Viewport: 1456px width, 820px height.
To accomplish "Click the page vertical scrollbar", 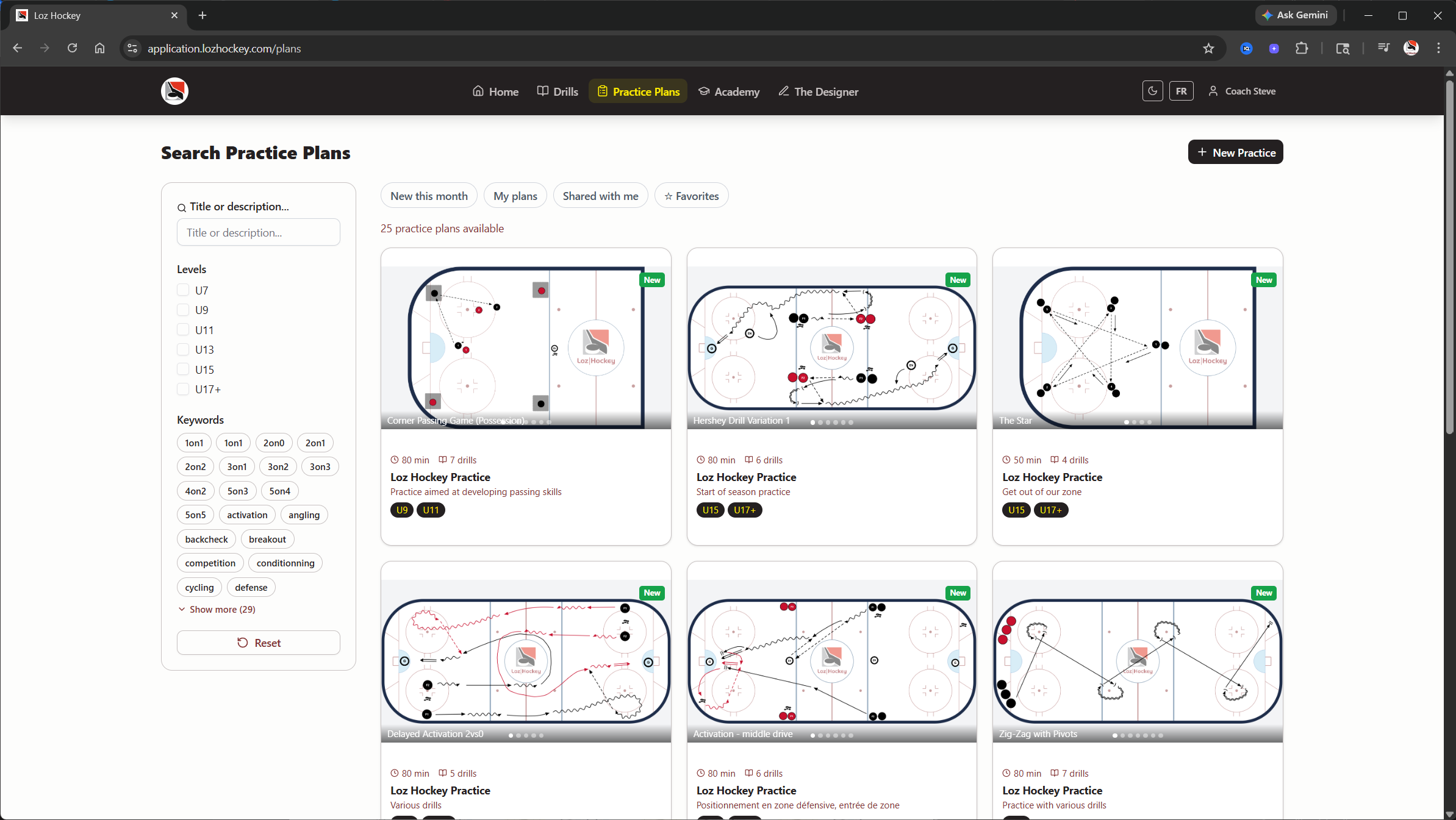I will click(1449, 256).
